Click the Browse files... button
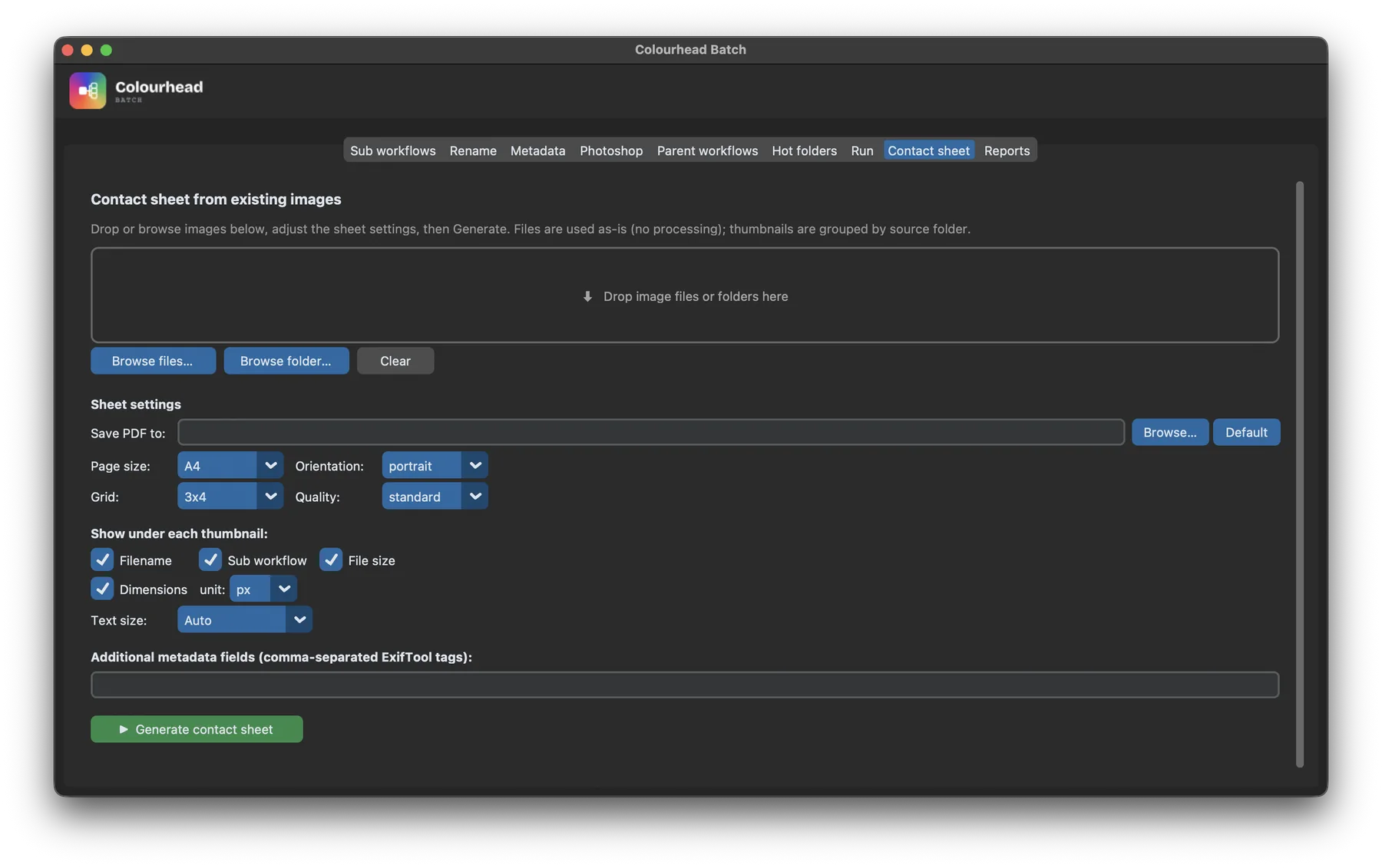 [153, 361]
